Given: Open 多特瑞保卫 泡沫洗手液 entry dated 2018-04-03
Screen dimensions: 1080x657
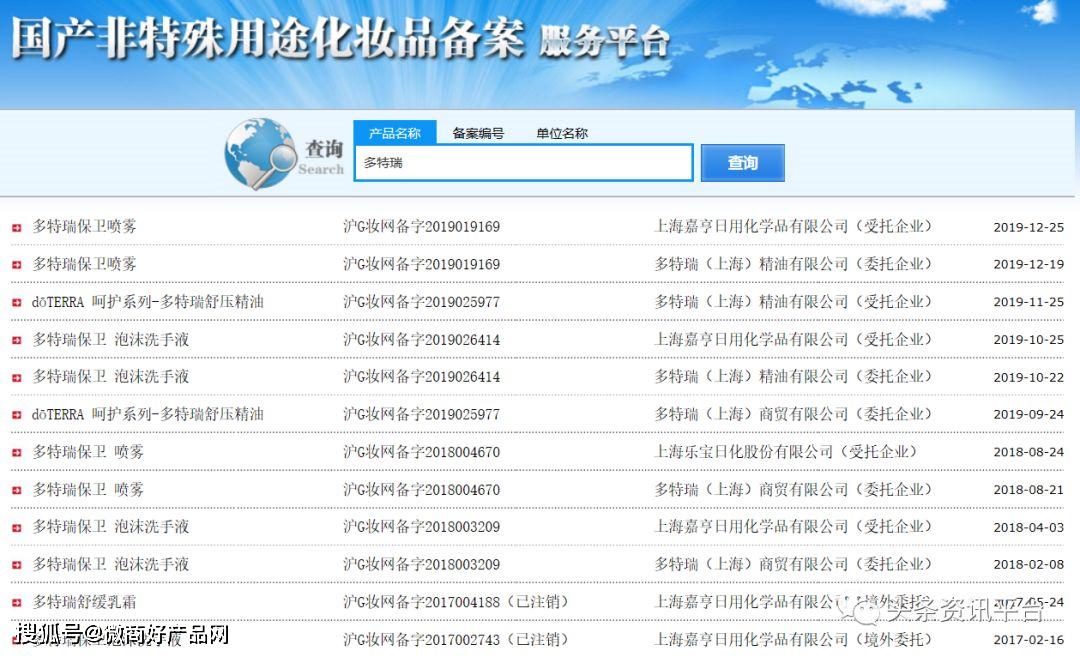Looking at the screenshot, I should click(110, 527).
